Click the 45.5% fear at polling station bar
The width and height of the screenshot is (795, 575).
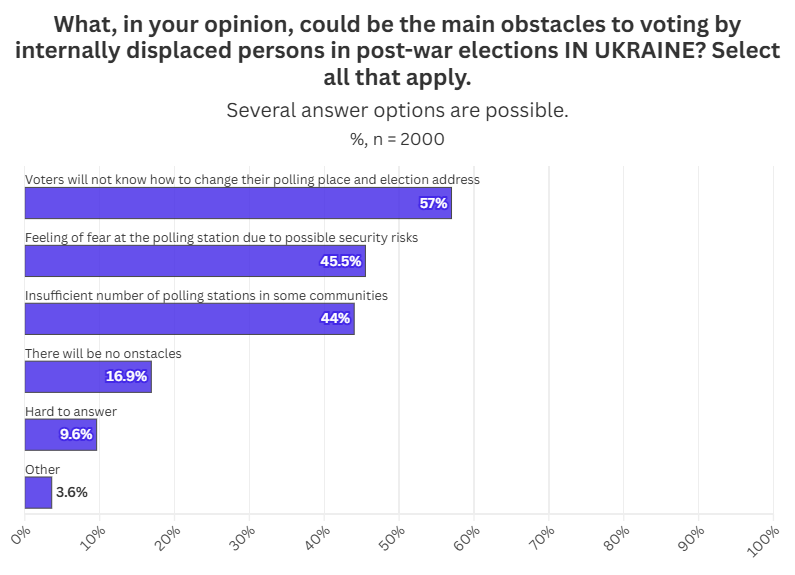pyautogui.click(x=195, y=261)
